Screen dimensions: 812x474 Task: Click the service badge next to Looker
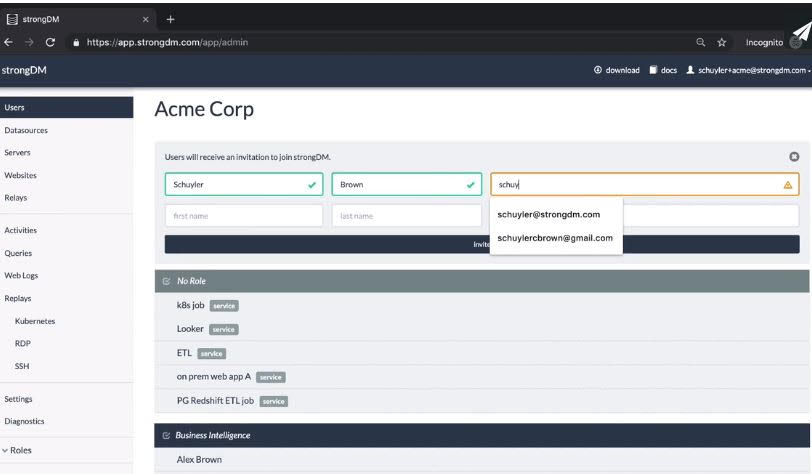(224, 329)
